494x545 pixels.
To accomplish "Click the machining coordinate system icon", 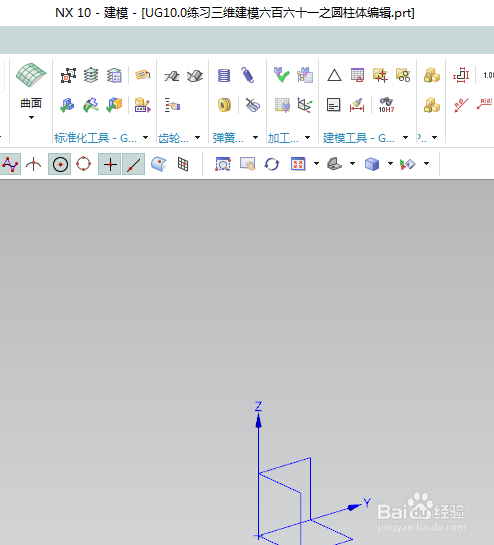I will 305,105.
